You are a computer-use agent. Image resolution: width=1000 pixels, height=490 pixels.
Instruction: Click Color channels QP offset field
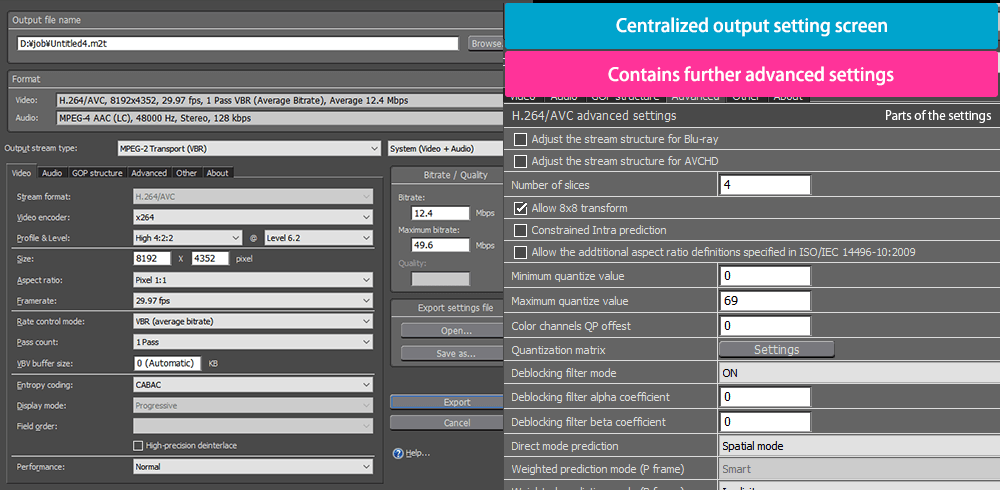pyautogui.click(x=765, y=326)
